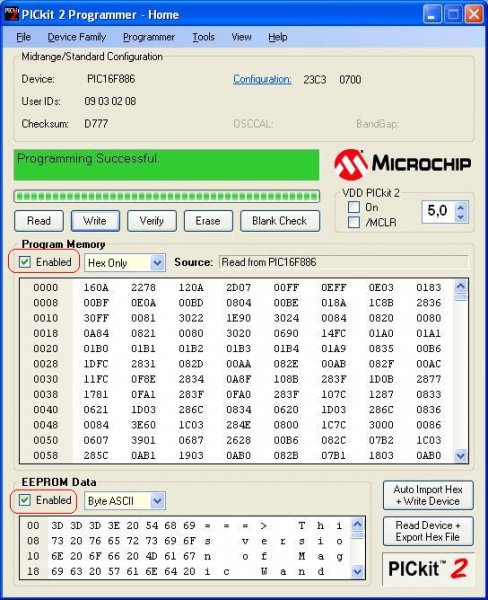This screenshot has height=600, width=488.
Task: Open the Byte ASCII dropdown
Action: pos(157,501)
